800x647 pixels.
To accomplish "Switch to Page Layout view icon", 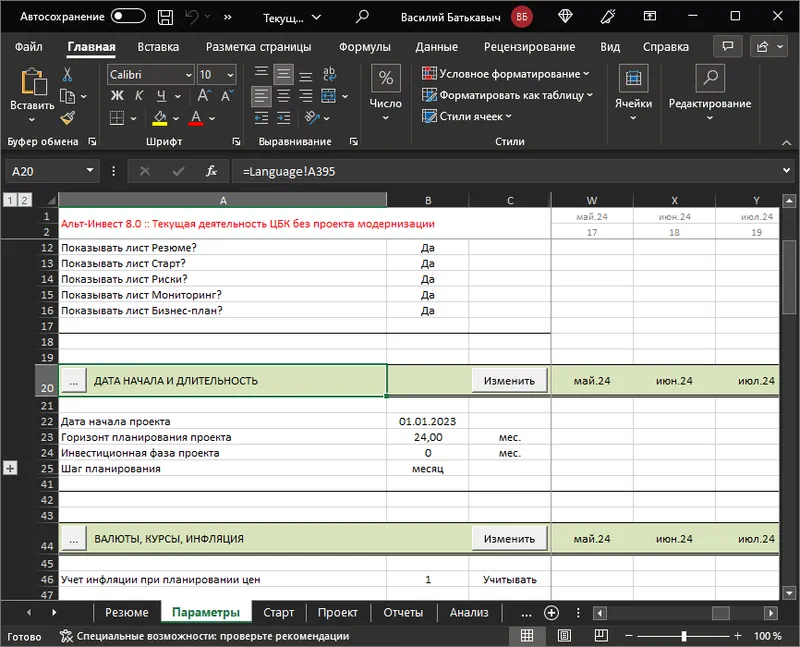I will pos(564,636).
